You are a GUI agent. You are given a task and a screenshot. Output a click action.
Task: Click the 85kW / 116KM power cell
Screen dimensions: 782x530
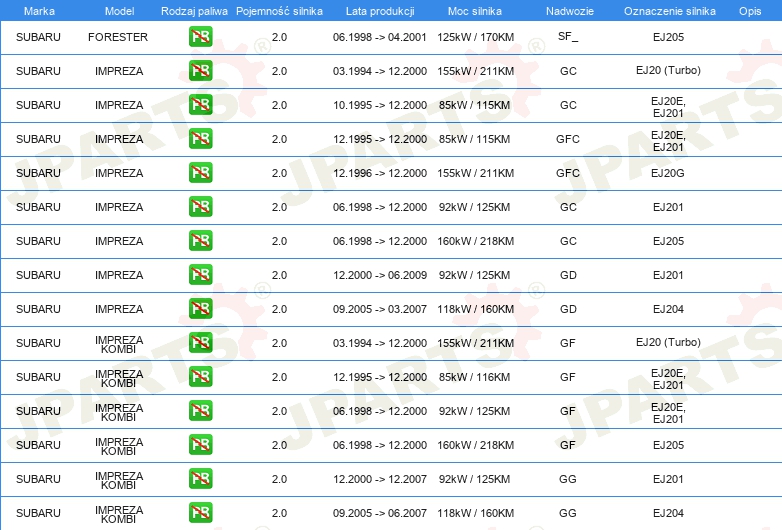tap(474, 377)
